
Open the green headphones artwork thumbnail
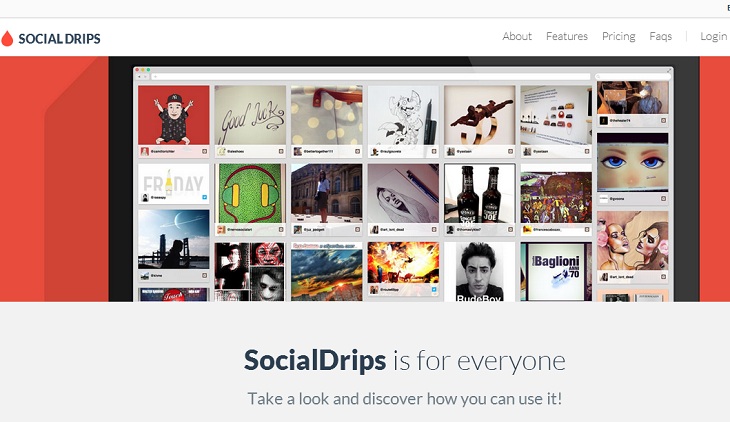[250, 193]
